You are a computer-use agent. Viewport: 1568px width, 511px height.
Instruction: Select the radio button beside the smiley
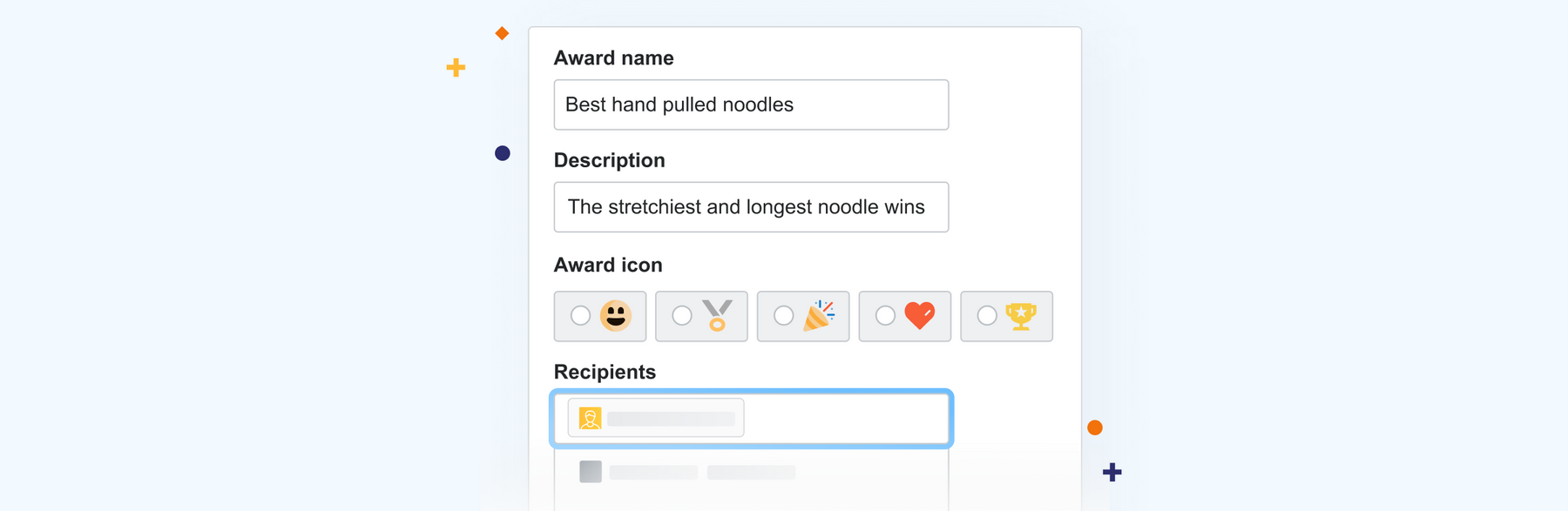coord(580,316)
